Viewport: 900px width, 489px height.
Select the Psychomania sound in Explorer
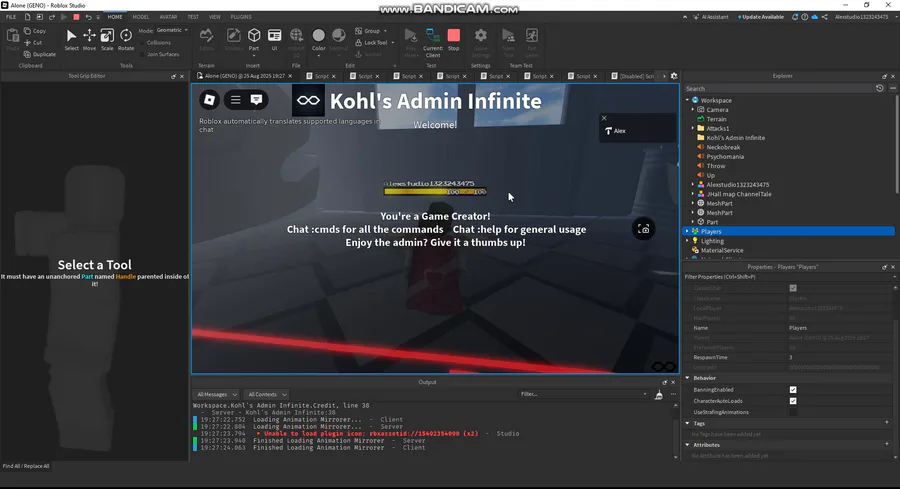pos(724,156)
